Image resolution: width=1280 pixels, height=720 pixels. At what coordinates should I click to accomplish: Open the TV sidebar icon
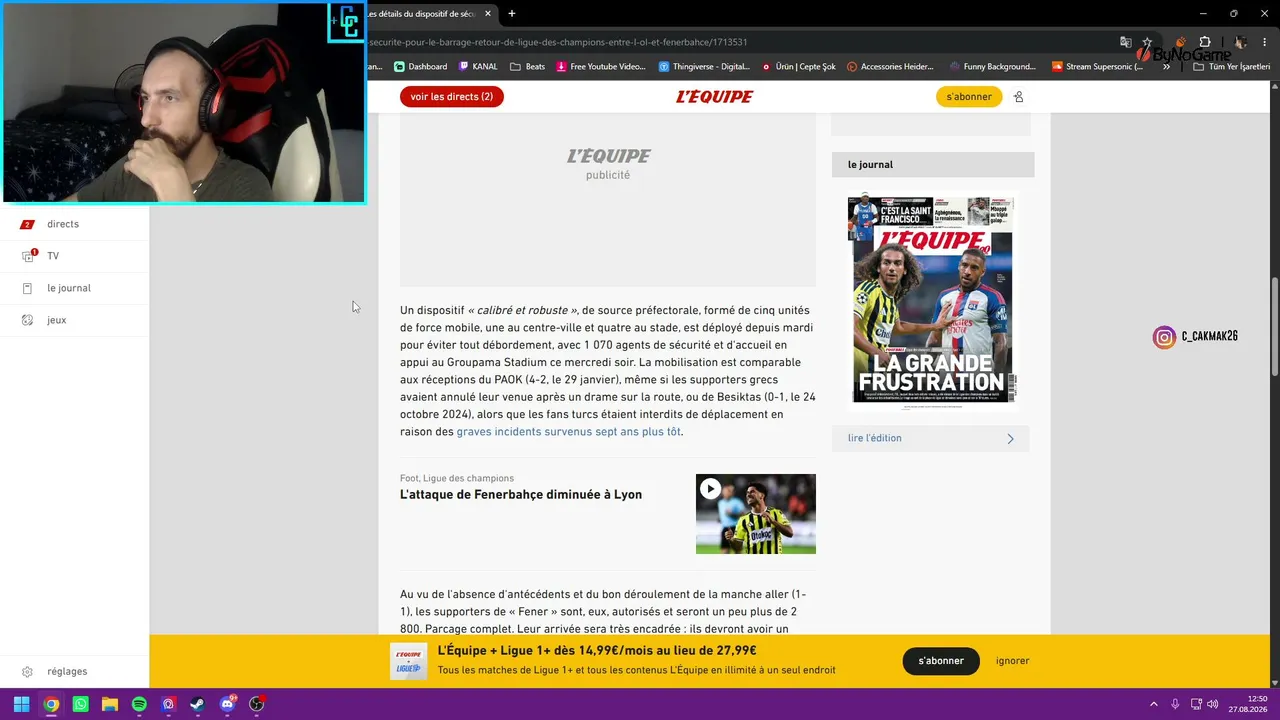click(28, 256)
